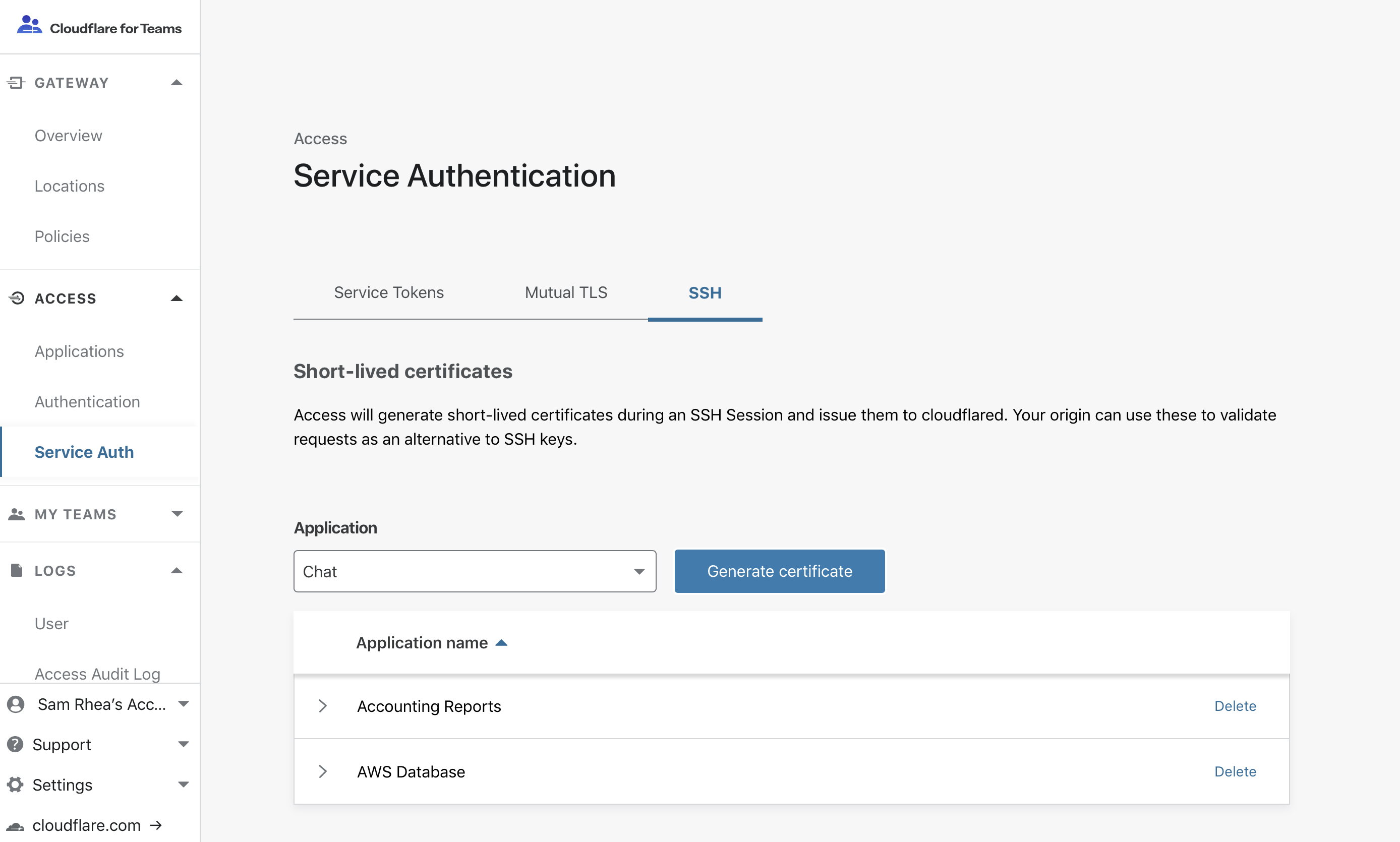Delete the AWS Database certificate
Viewport: 1400px width, 842px height.
coord(1235,771)
